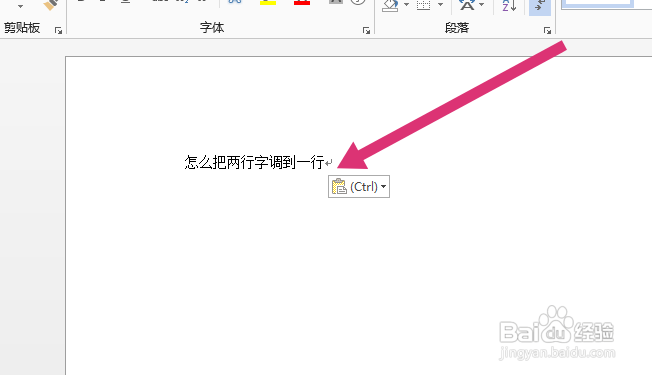
Task: Click the Paste Options clipboard icon
Action: coord(339,187)
